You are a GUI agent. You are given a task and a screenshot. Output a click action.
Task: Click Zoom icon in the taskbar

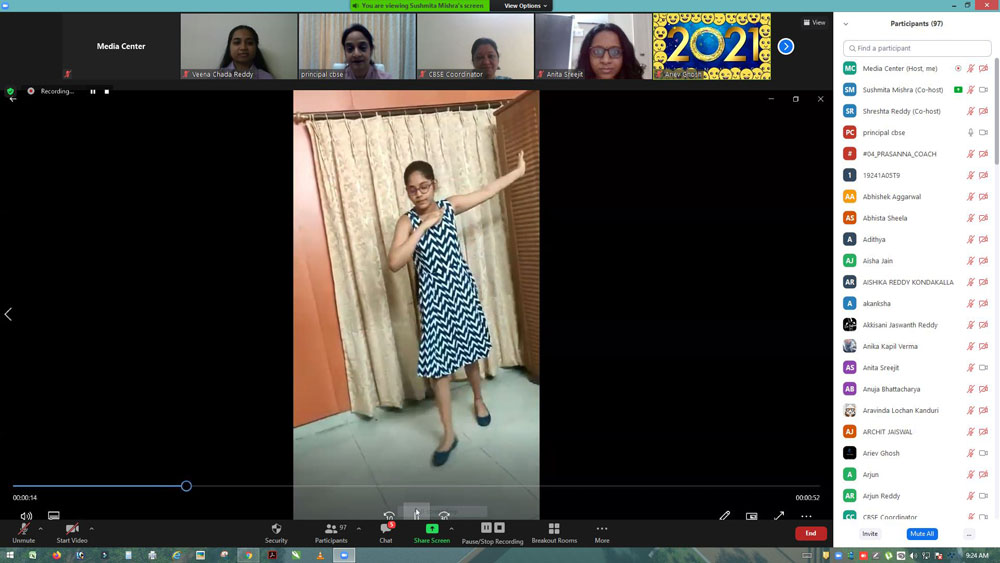[x=344, y=555]
